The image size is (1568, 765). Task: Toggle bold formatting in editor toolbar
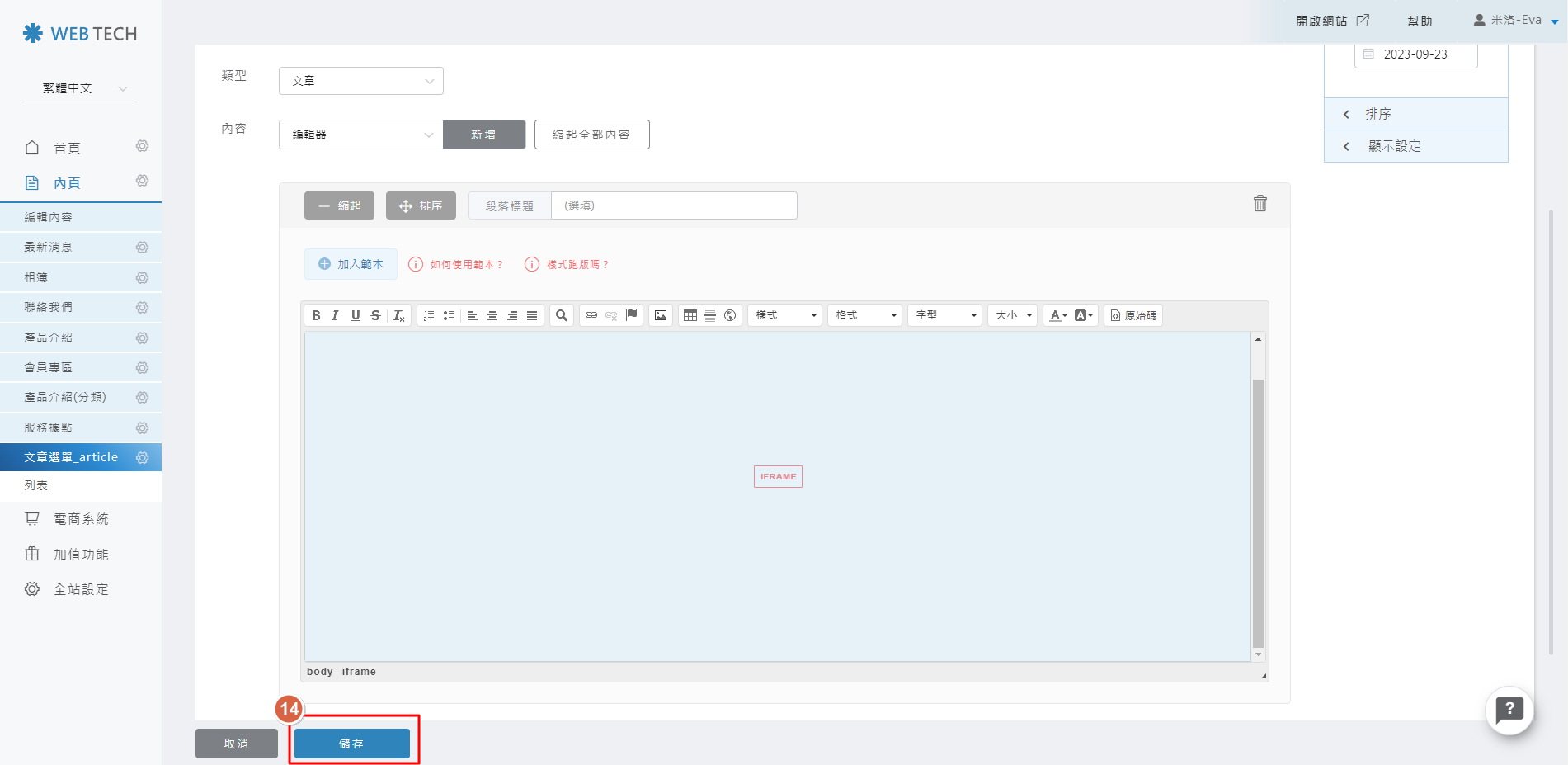tap(316, 315)
